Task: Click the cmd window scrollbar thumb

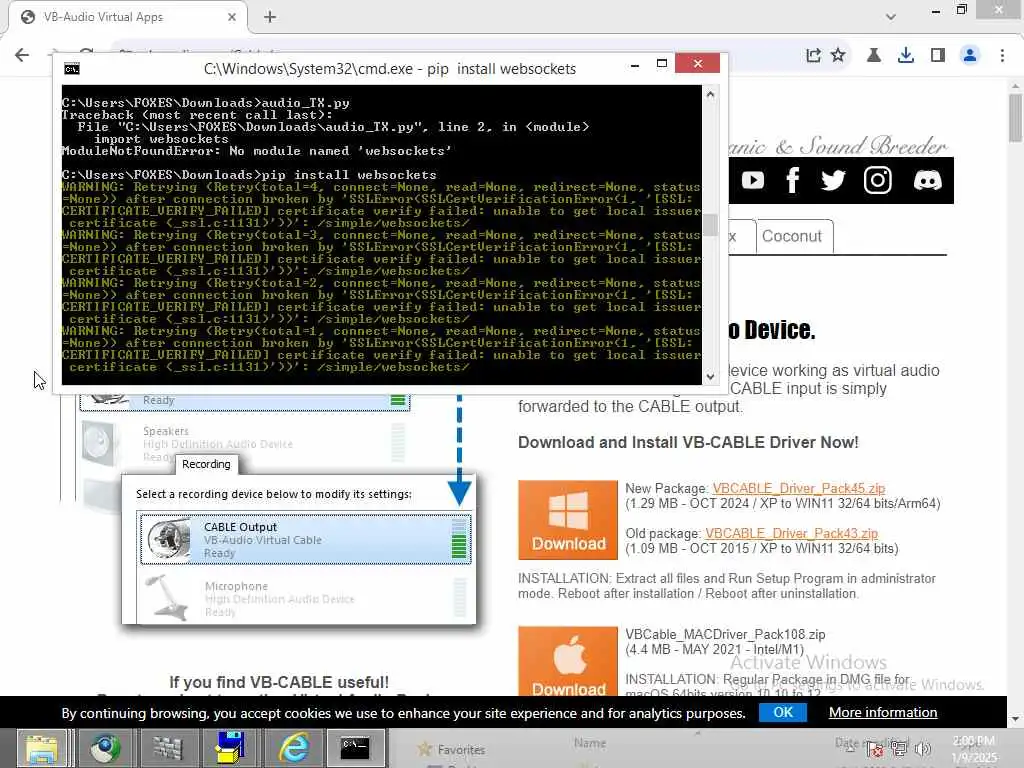Action: click(x=710, y=225)
